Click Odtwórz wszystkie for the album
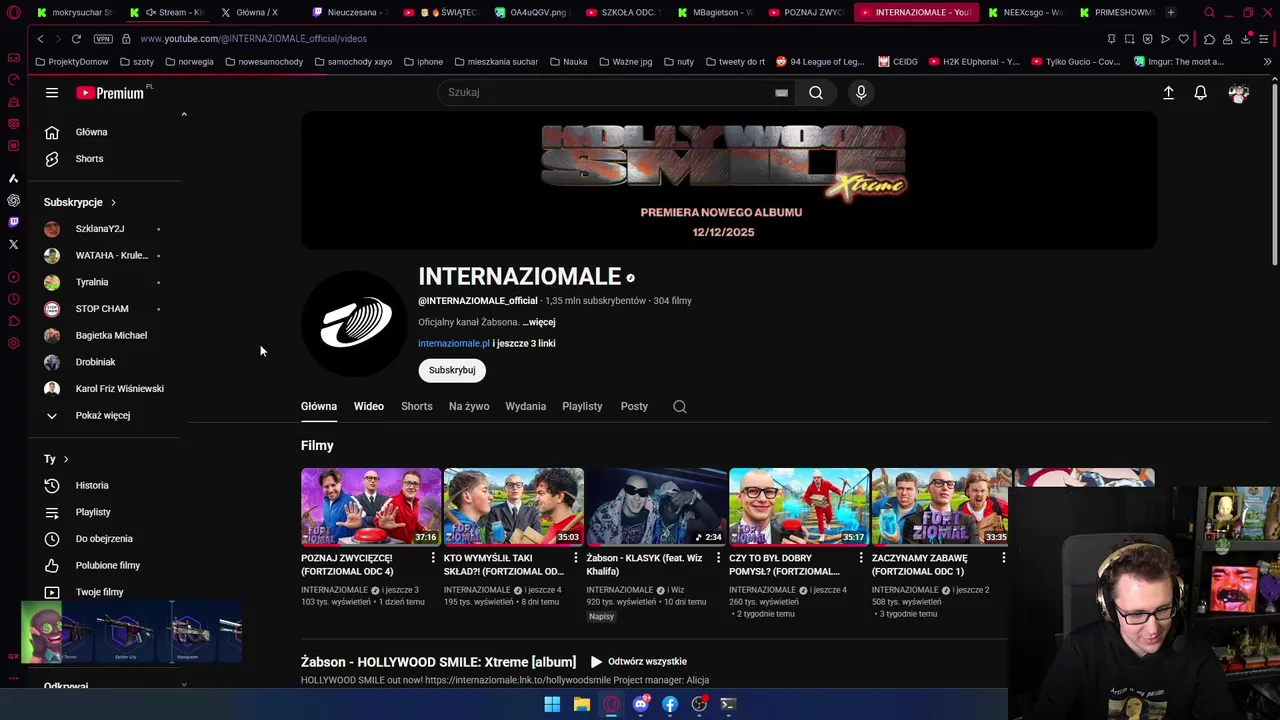1280x720 pixels. (638, 662)
